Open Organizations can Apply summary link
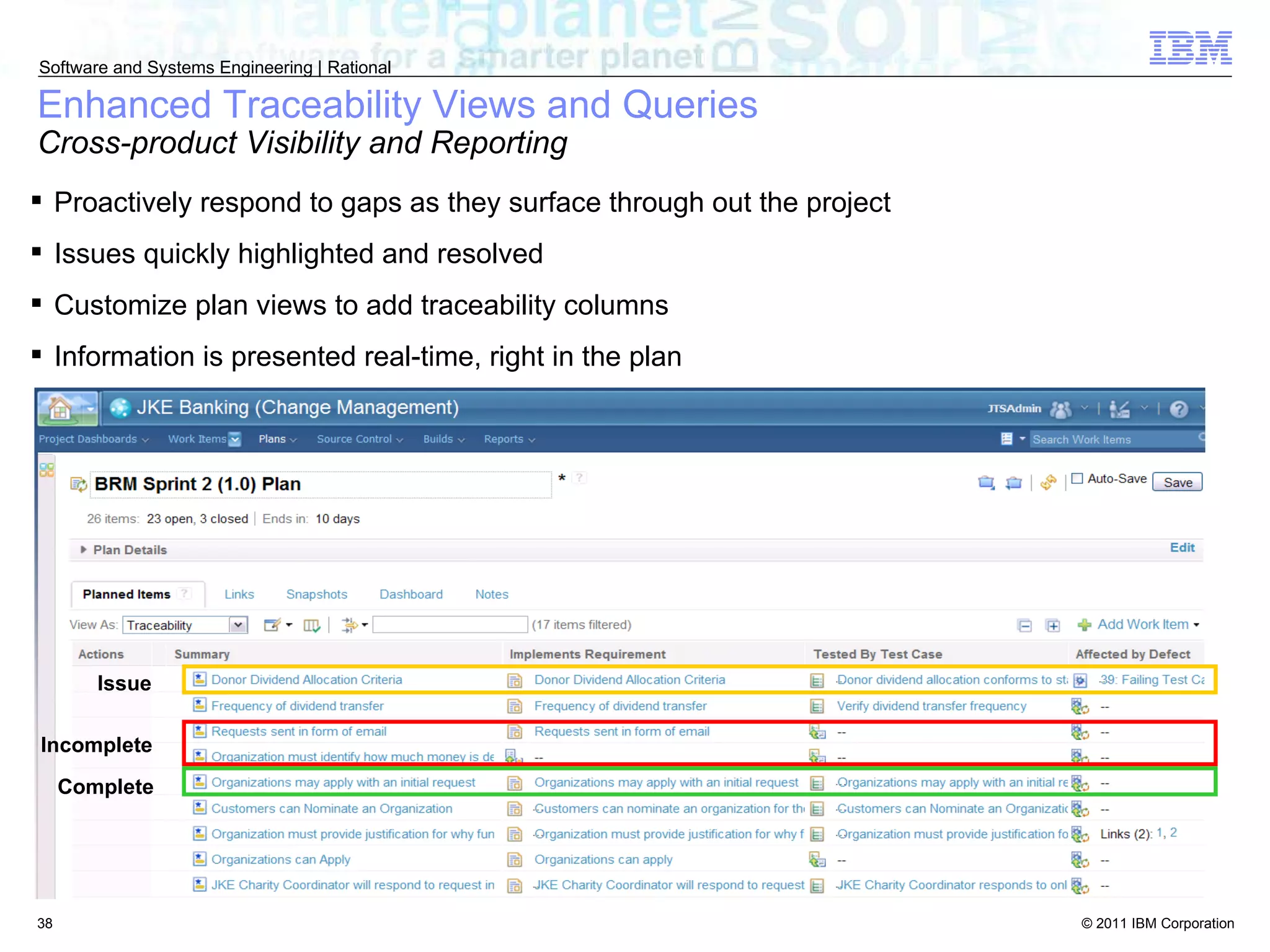Image resolution: width=1270 pixels, height=952 pixels. click(281, 860)
